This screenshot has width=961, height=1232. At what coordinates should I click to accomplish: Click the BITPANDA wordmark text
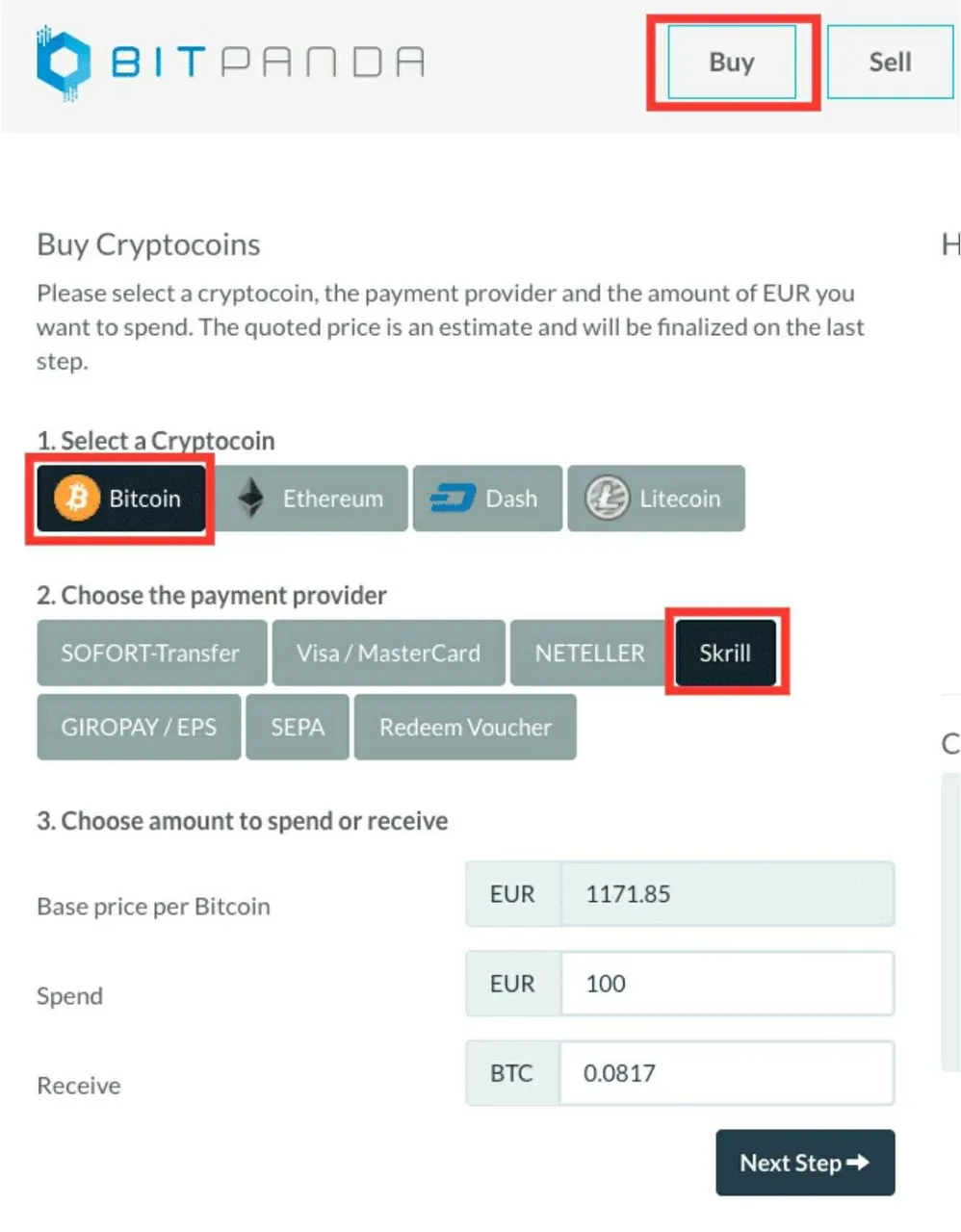pos(268,63)
